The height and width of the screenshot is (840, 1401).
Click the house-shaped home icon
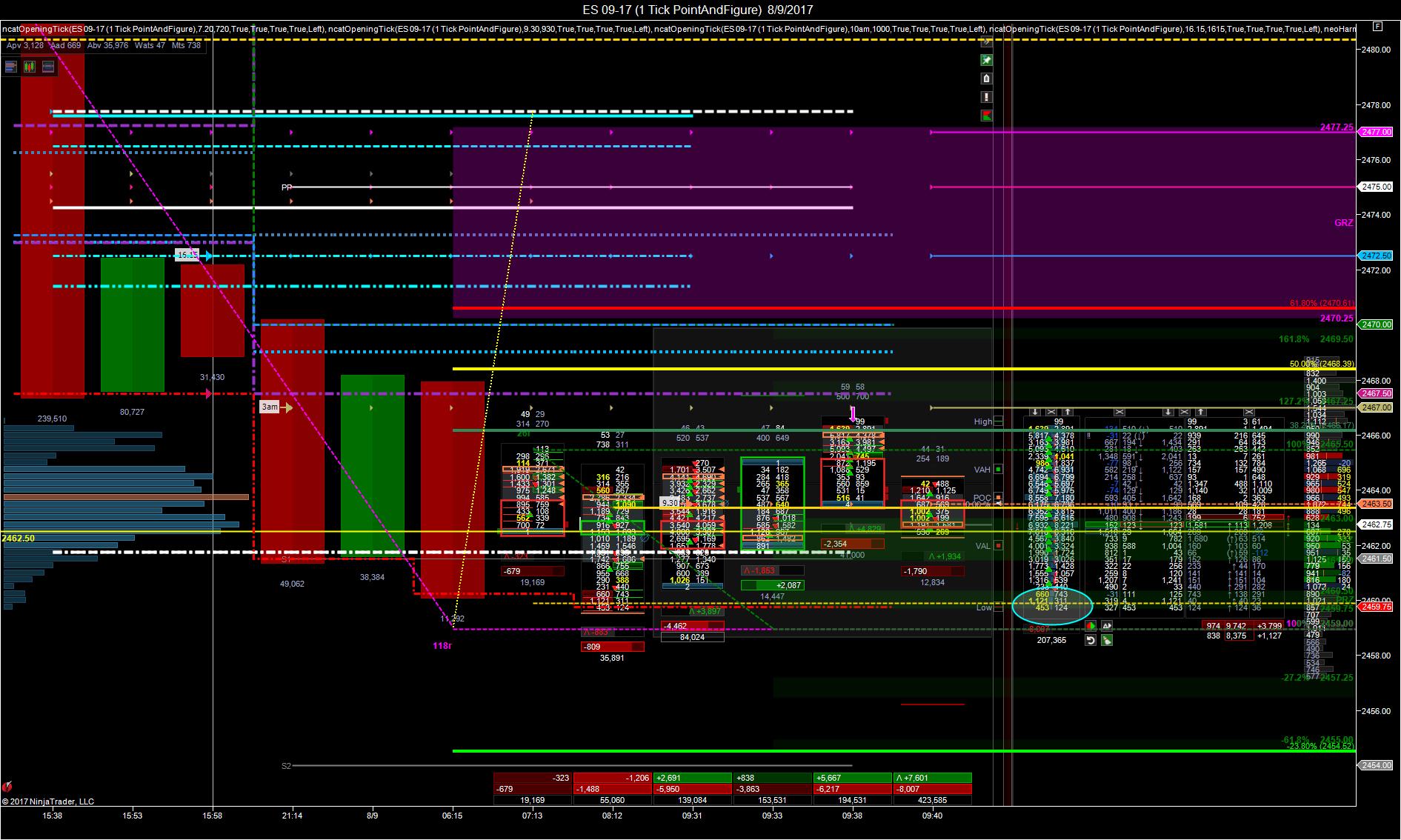[x=986, y=79]
